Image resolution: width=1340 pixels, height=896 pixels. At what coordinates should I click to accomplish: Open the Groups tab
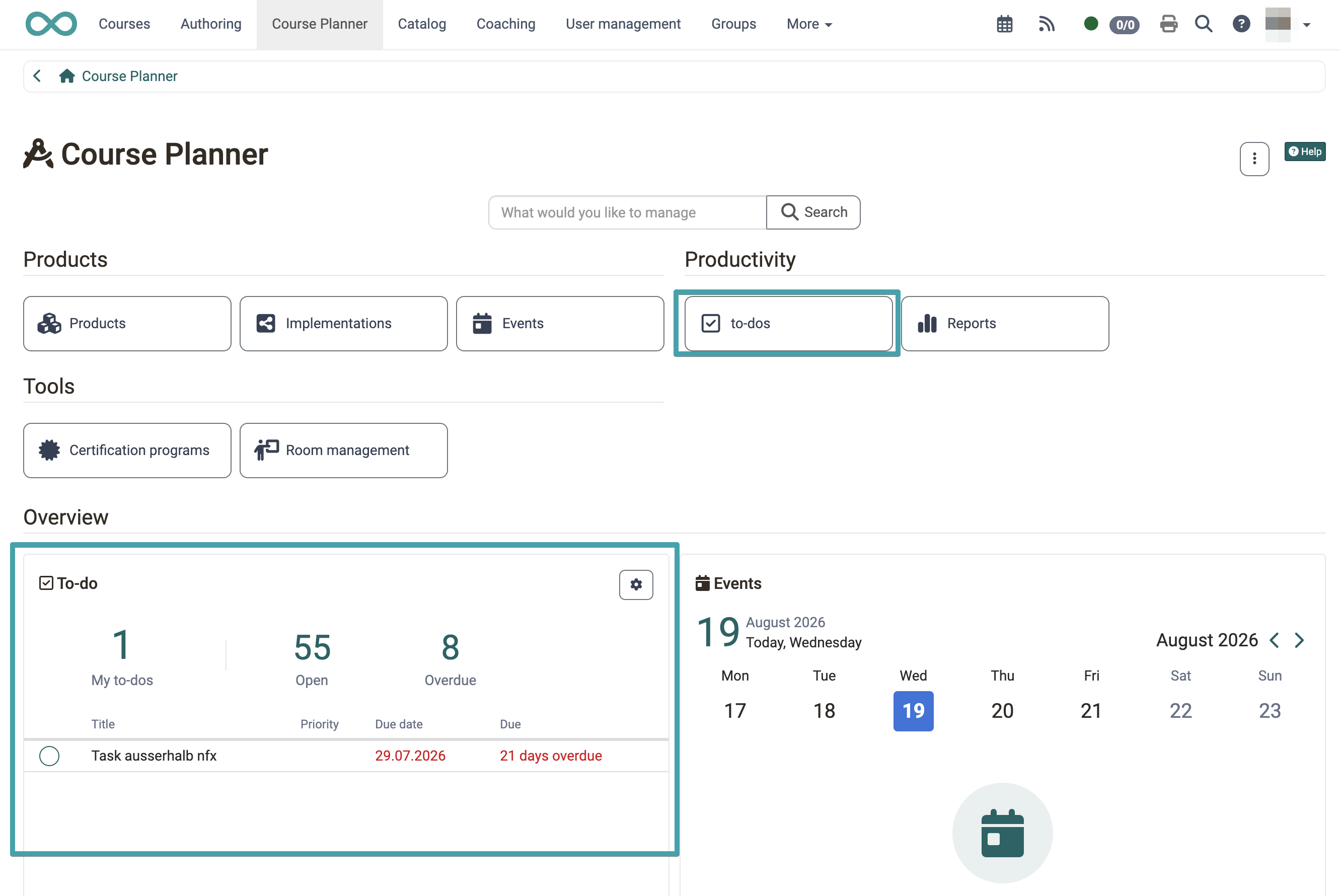point(733,24)
